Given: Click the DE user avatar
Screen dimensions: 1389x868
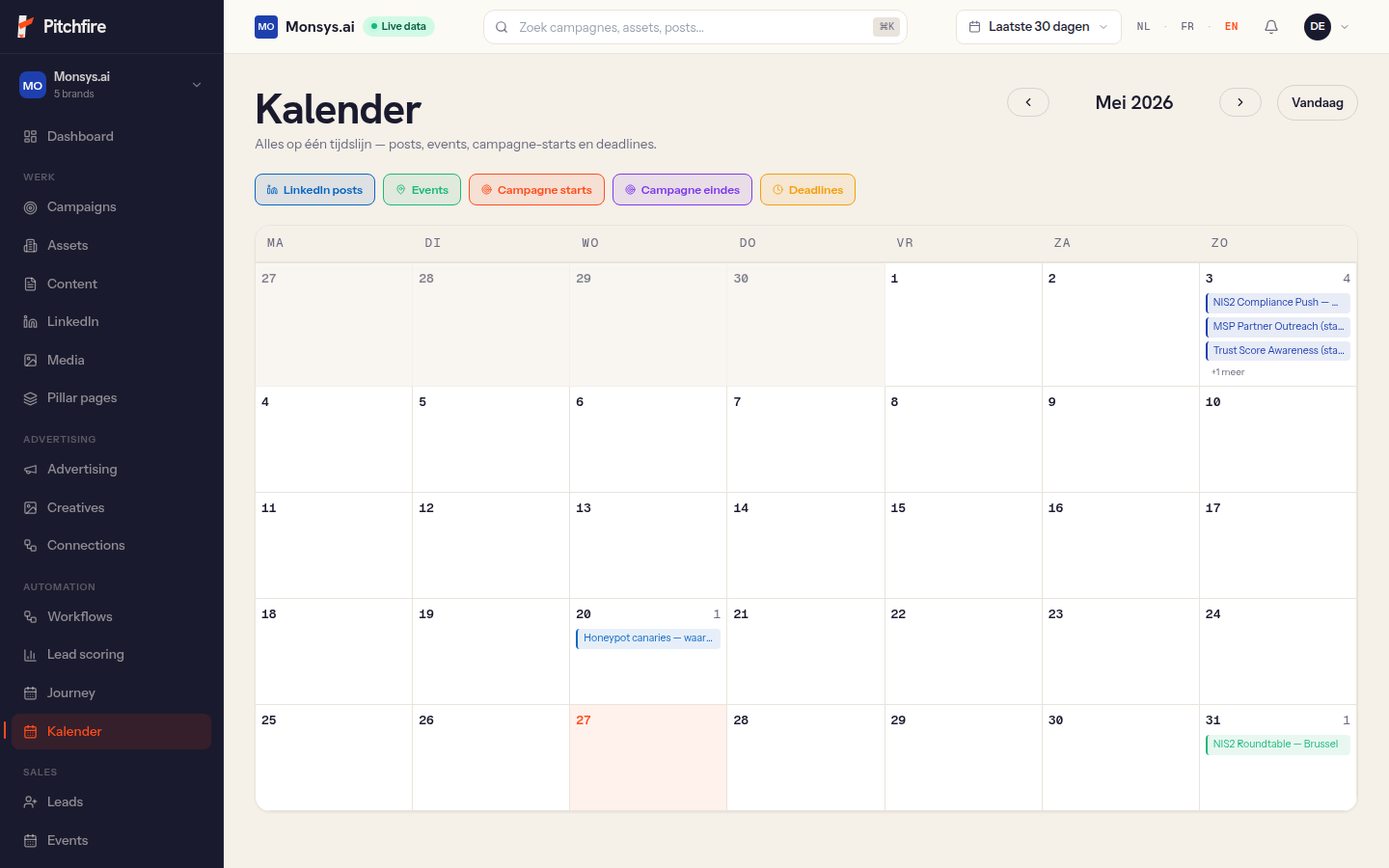Looking at the screenshot, I should tap(1318, 27).
